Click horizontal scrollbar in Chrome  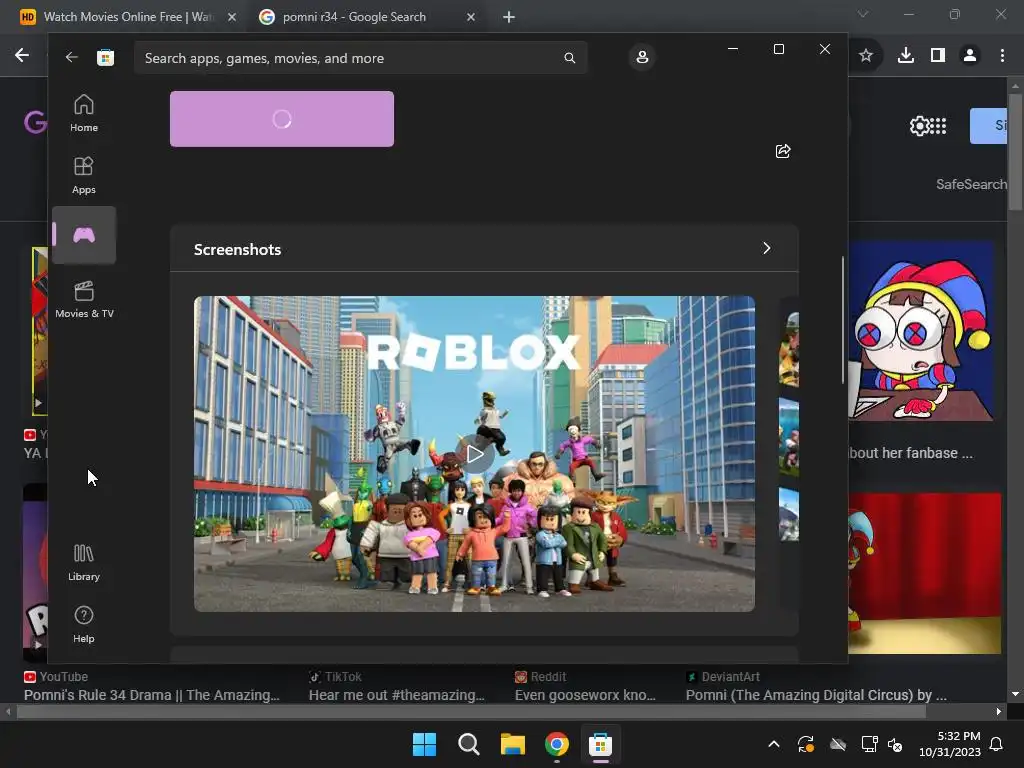tap(471, 712)
